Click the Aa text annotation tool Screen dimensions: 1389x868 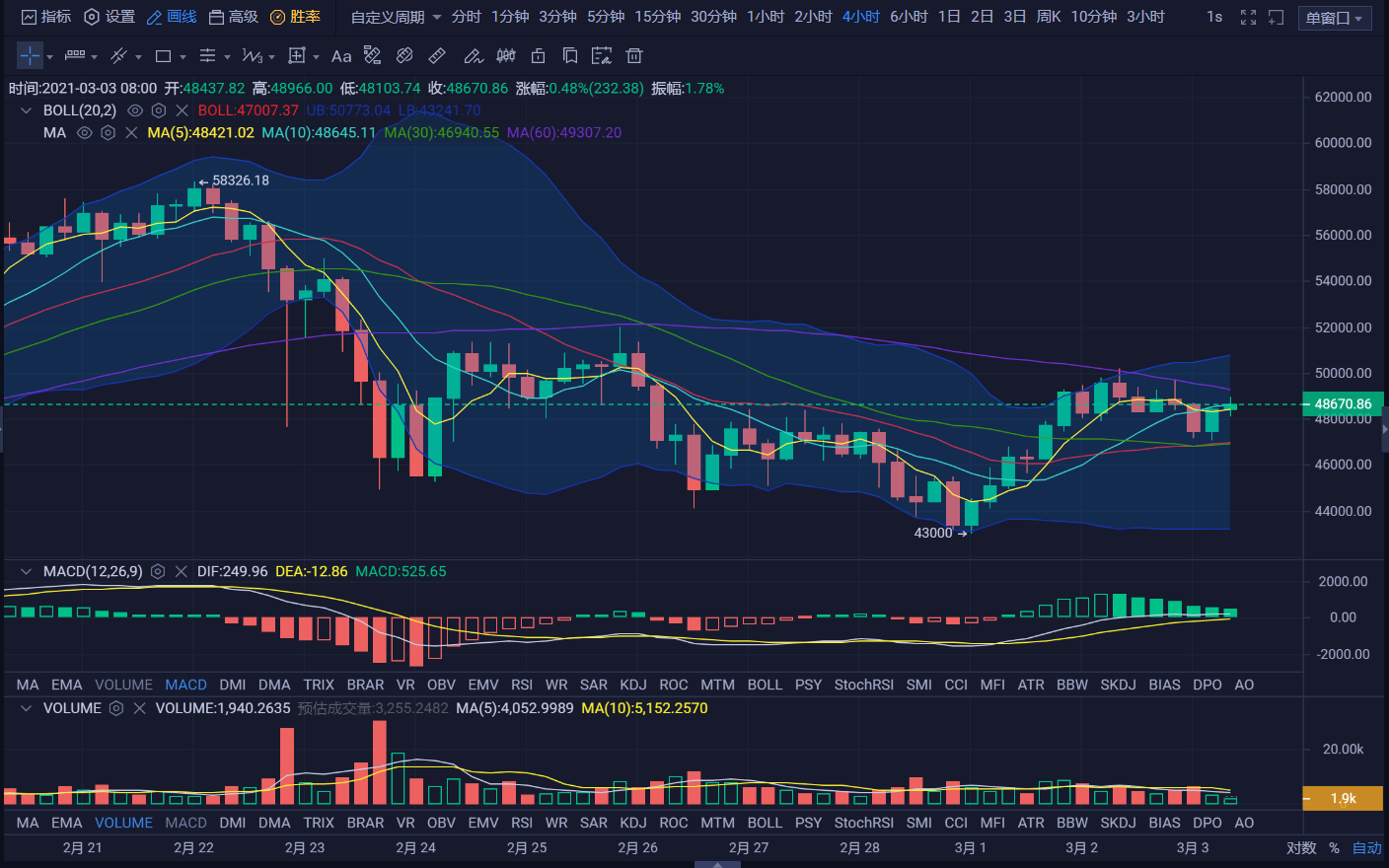341,56
